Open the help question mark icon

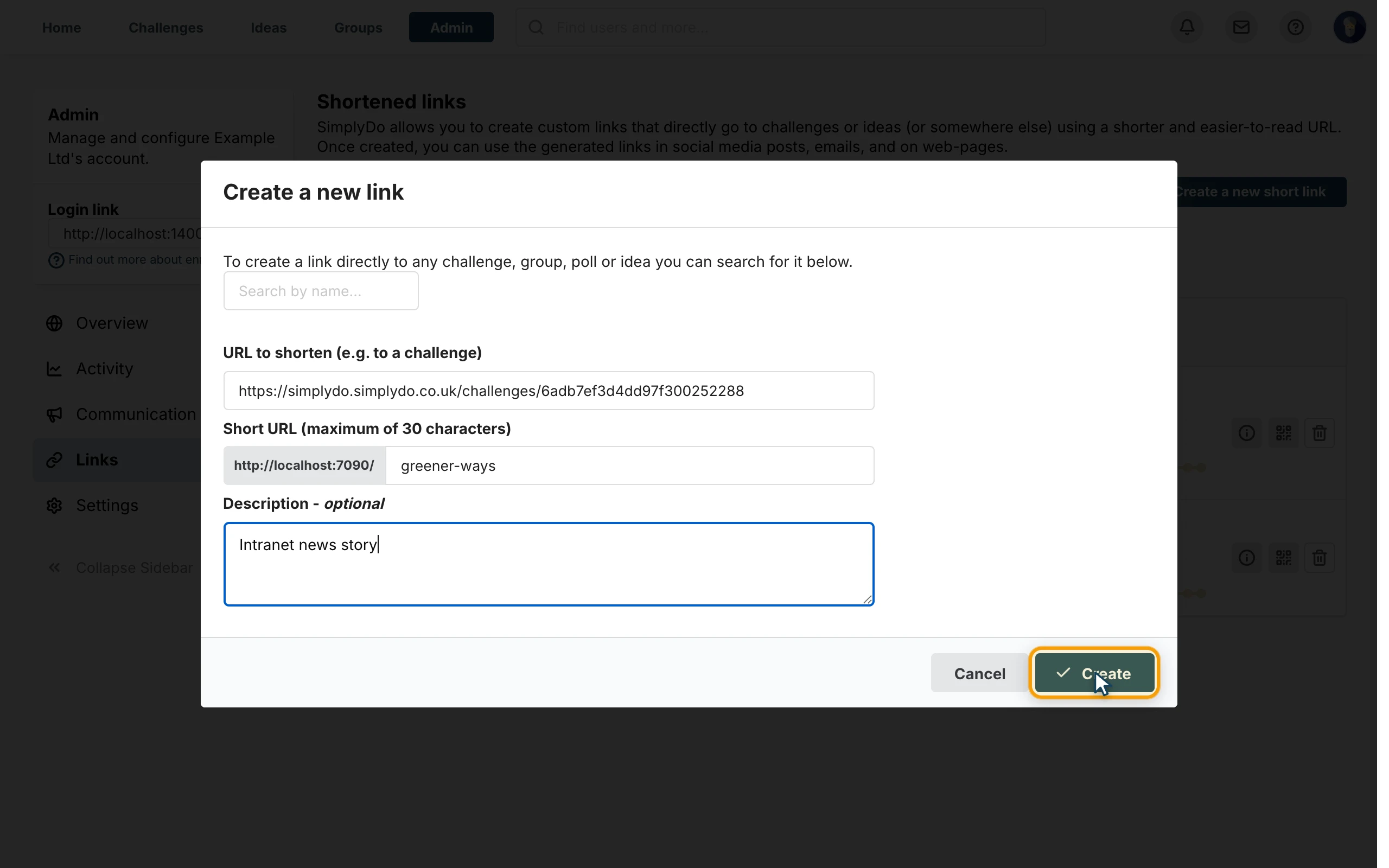(x=1295, y=27)
